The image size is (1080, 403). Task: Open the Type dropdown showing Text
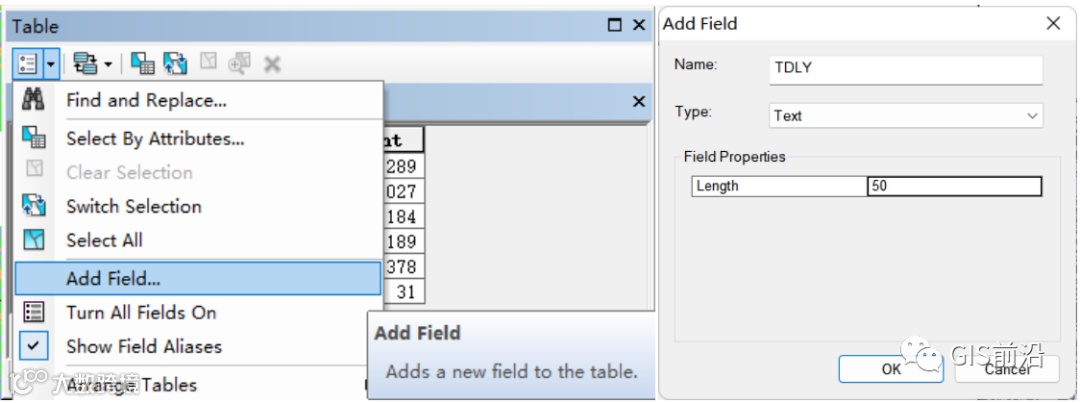906,116
